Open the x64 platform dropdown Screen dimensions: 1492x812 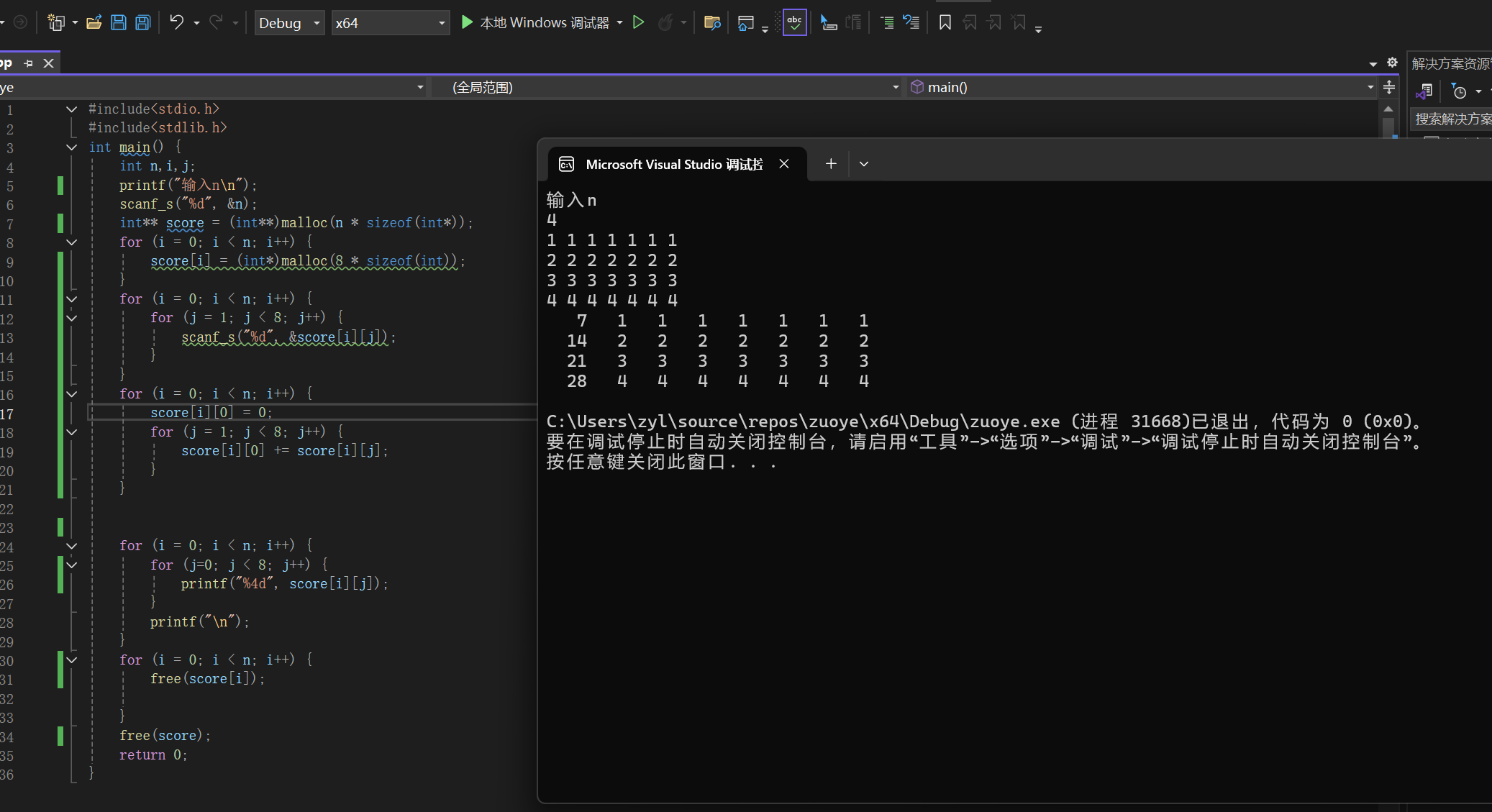coord(390,23)
